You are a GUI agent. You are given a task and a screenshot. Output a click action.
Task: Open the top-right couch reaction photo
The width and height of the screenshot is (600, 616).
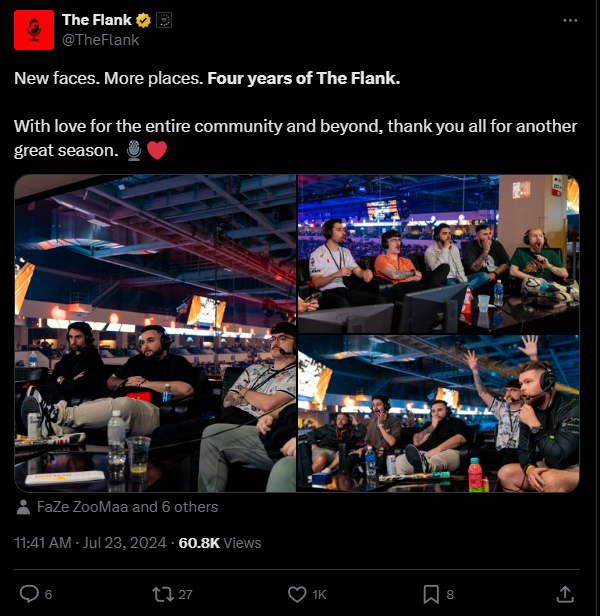click(x=439, y=254)
